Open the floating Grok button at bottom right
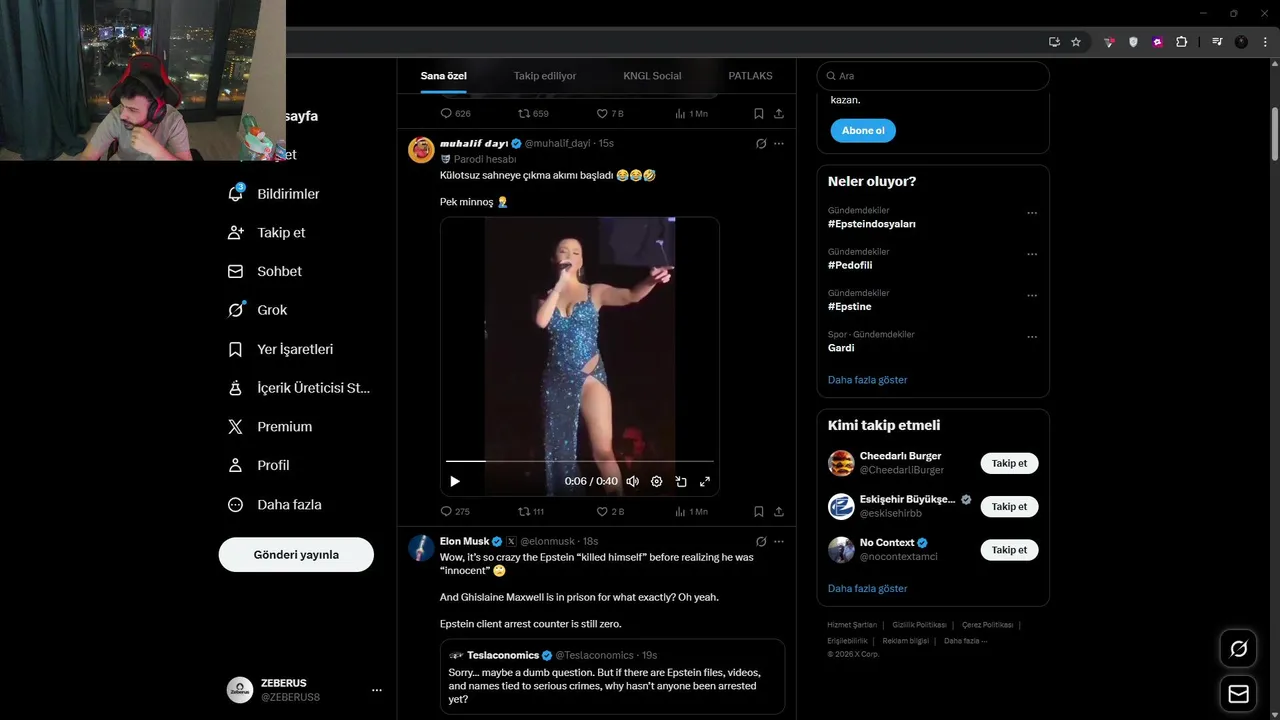This screenshot has height=720, width=1280. pyautogui.click(x=1239, y=649)
